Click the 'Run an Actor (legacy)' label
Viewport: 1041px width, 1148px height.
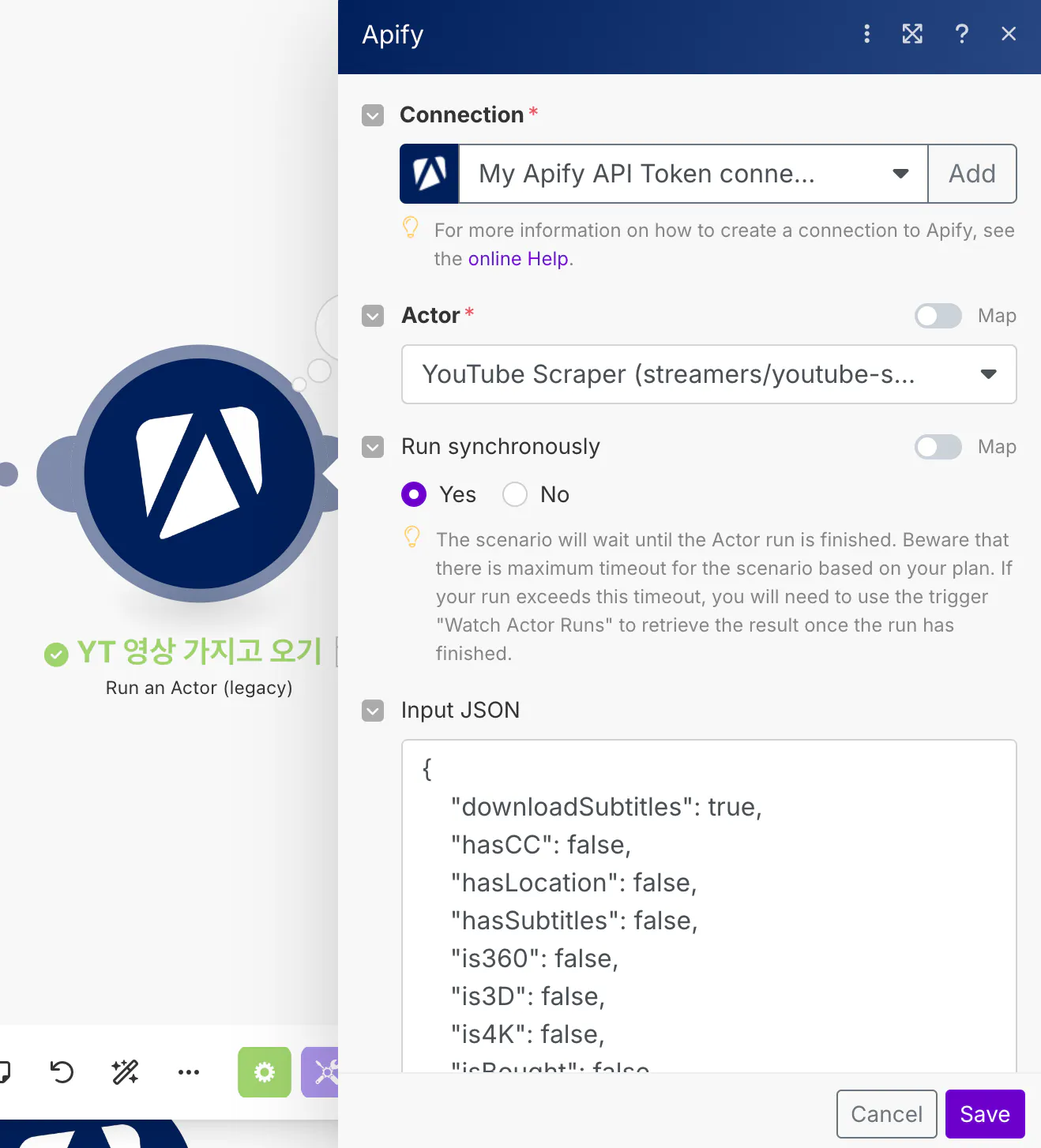click(x=199, y=688)
